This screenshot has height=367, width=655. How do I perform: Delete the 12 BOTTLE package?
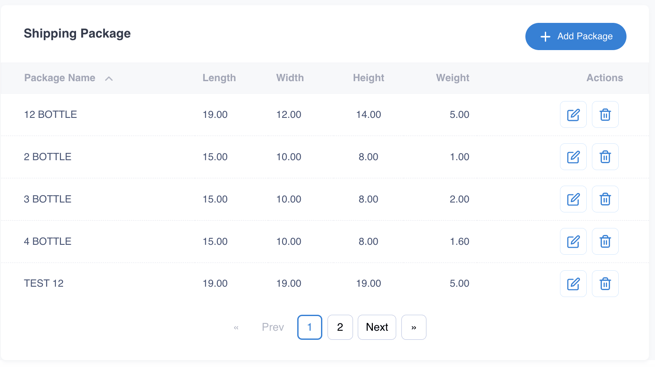(605, 114)
